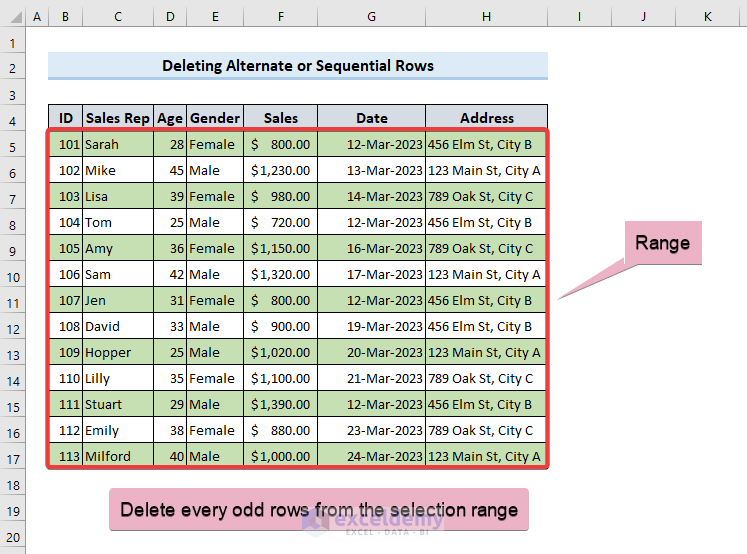Select the 13-Mar-2023 date cell
The image size is (747, 554).
[x=372, y=170]
